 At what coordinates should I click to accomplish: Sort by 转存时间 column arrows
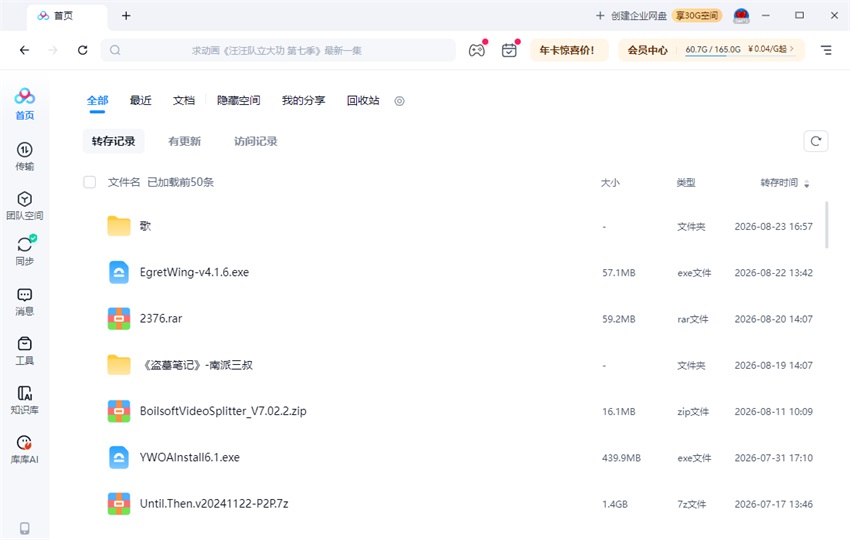(807, 184)
